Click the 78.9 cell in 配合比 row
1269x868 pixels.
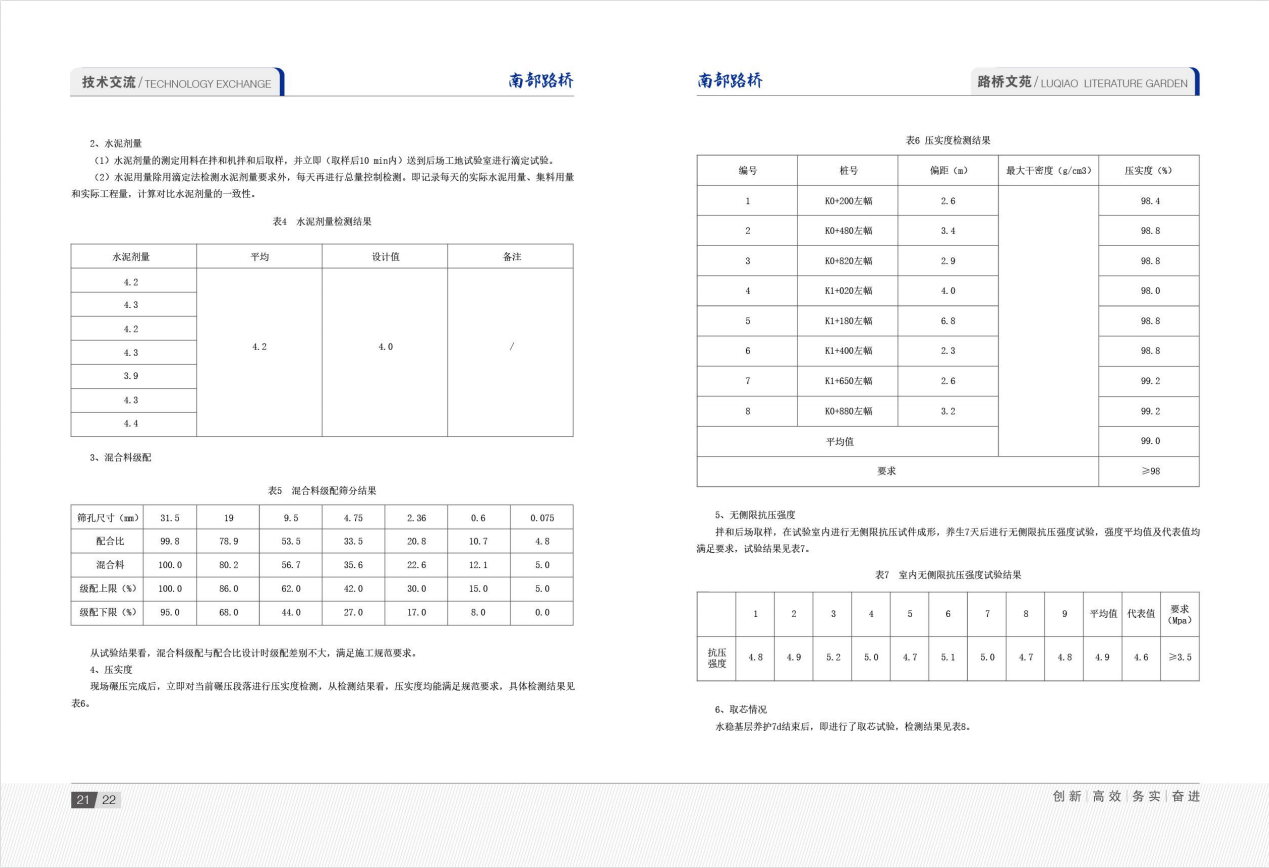click(x=228, y=541)
